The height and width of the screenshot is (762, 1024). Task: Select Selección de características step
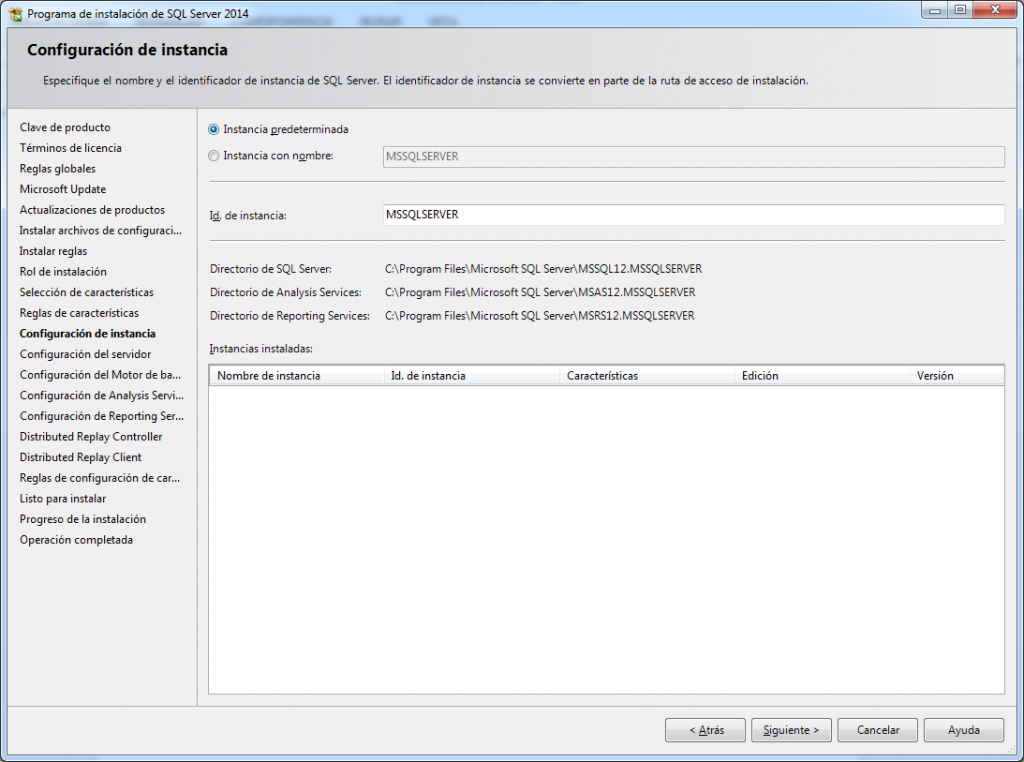[86, 293]
